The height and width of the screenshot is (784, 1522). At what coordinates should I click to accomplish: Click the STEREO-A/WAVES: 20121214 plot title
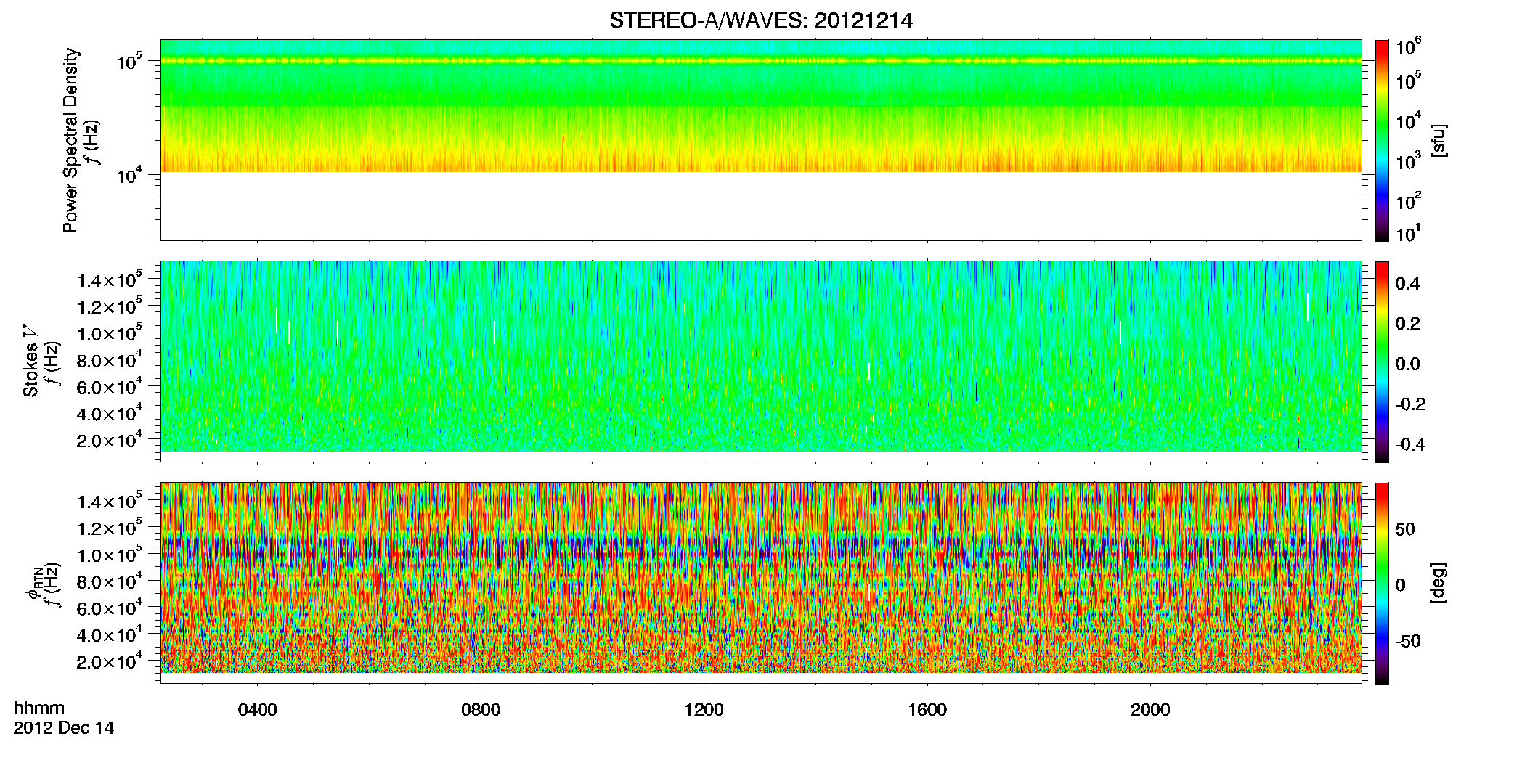click(x=760, y=21)
